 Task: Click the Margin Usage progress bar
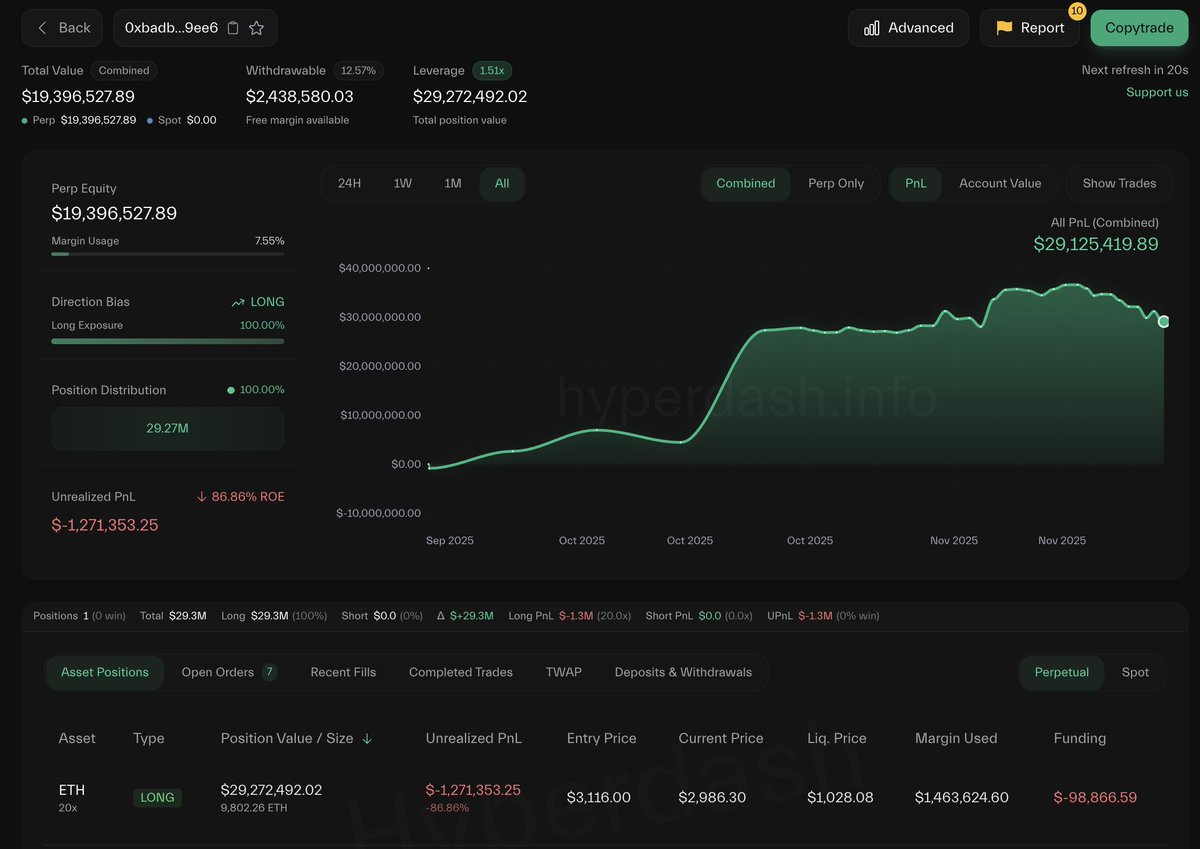pos(168,254)
